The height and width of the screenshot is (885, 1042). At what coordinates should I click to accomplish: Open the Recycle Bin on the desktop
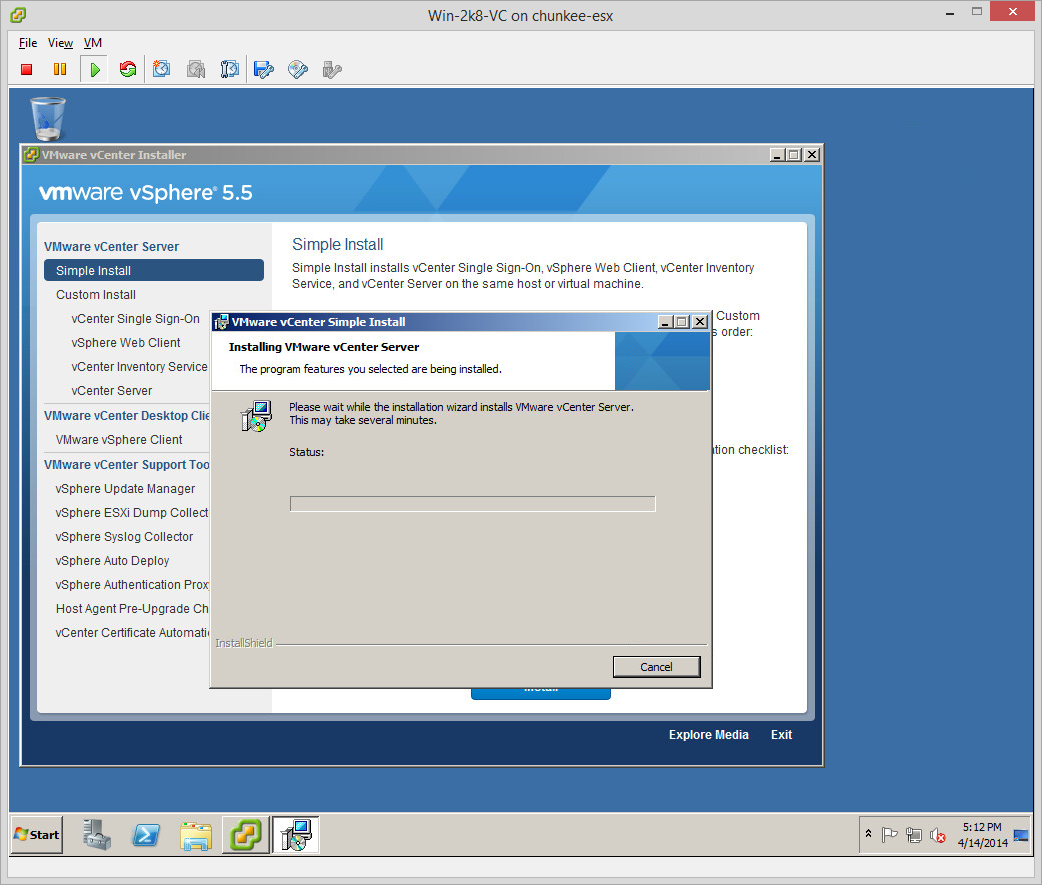pyautogui.click(x=48, y=118)
